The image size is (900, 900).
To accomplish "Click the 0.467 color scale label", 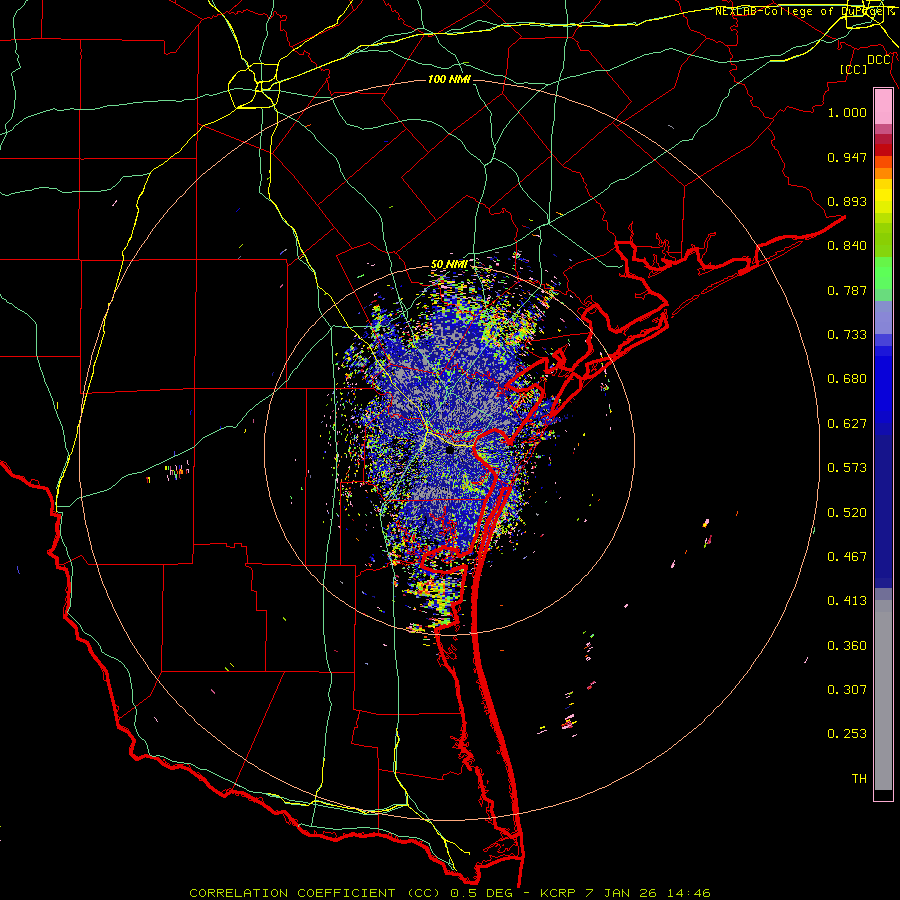I will (x=847, y=557).
